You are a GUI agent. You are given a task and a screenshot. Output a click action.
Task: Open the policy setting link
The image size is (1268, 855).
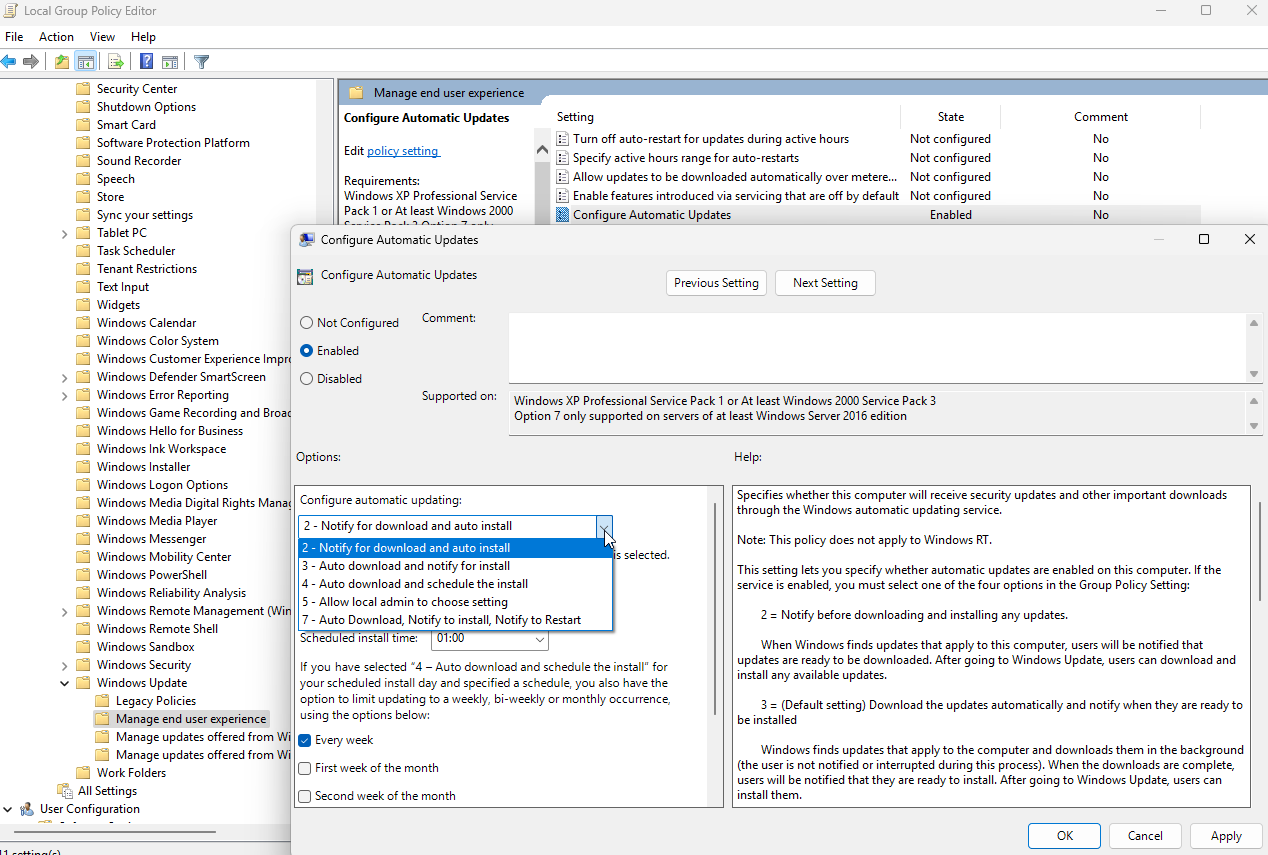click(403, 151)
